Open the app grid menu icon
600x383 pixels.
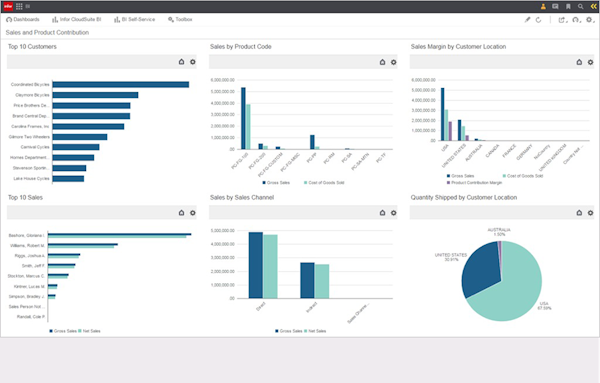19,6
